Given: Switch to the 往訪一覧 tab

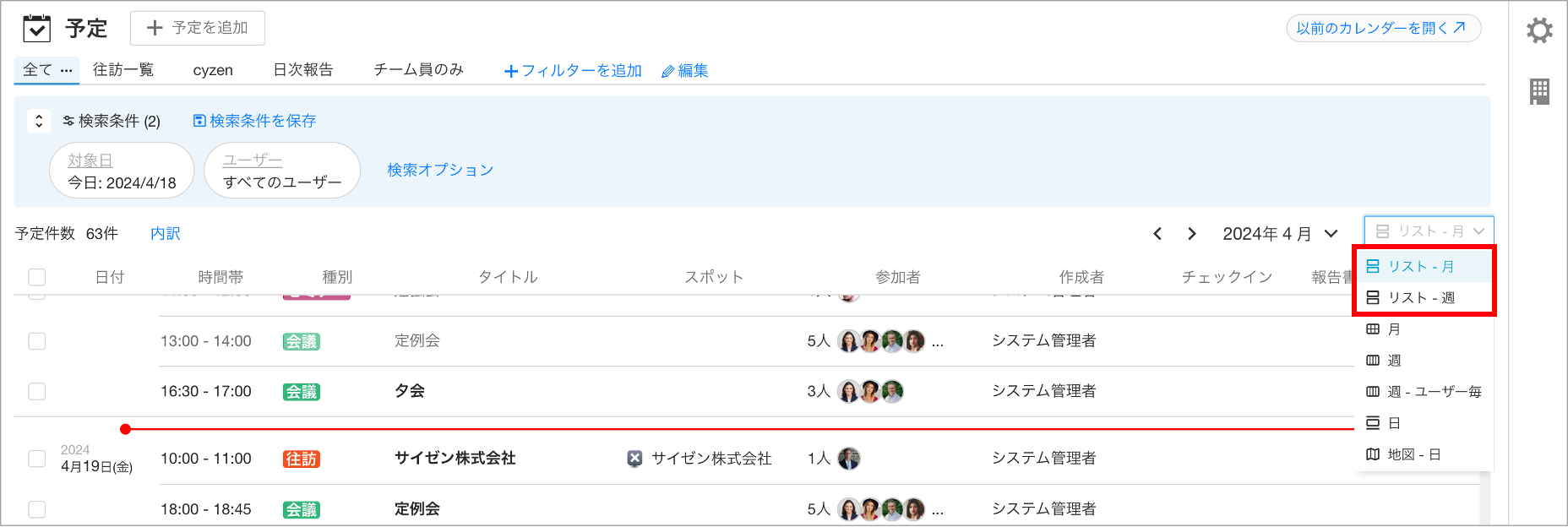Looking at the screenshot, I should (x=123, y=70).
